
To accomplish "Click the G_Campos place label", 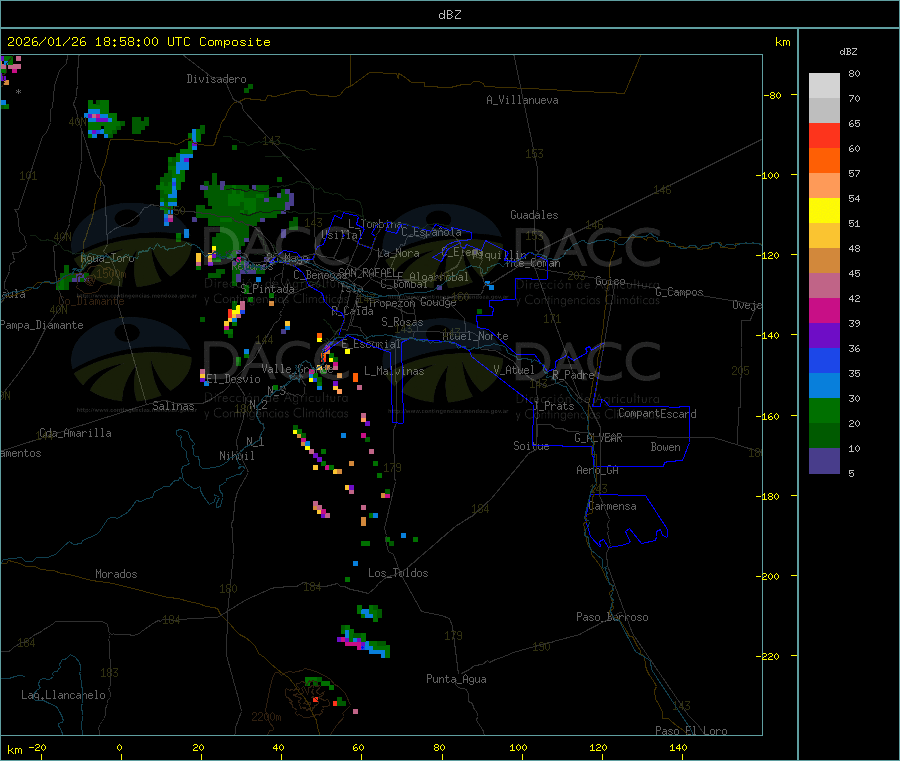I will (x=680, y=292).
